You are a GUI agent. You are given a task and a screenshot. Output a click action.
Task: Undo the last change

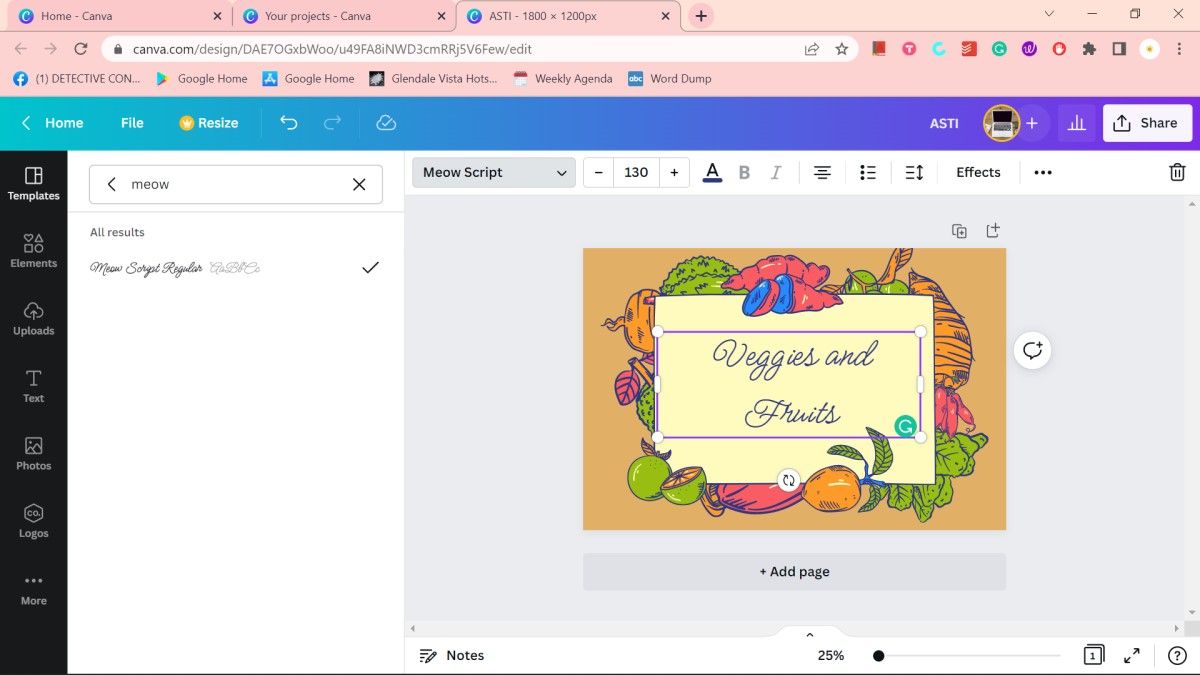click(288, 122)
